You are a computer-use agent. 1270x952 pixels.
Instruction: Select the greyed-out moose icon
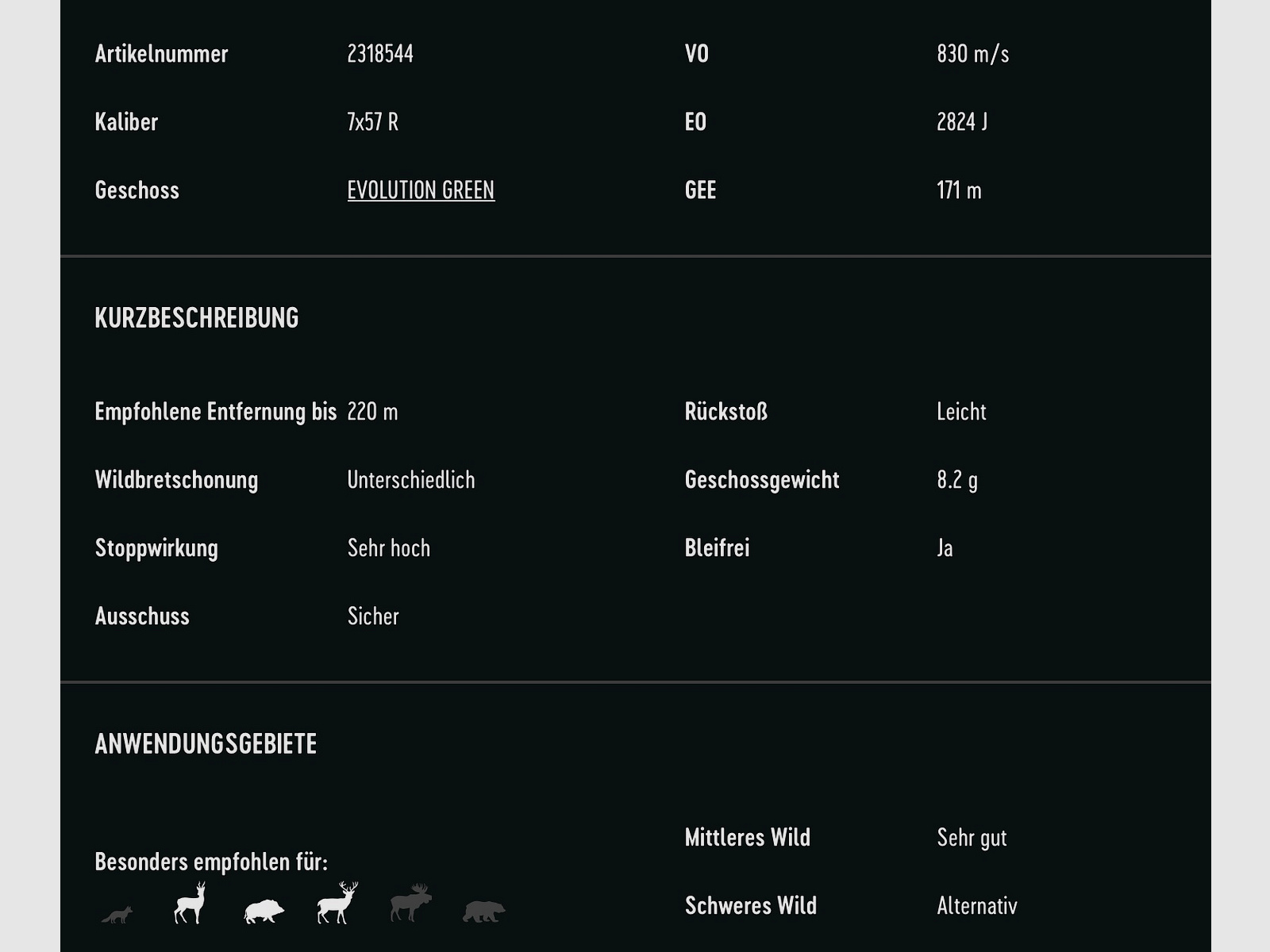click(410, 903)
